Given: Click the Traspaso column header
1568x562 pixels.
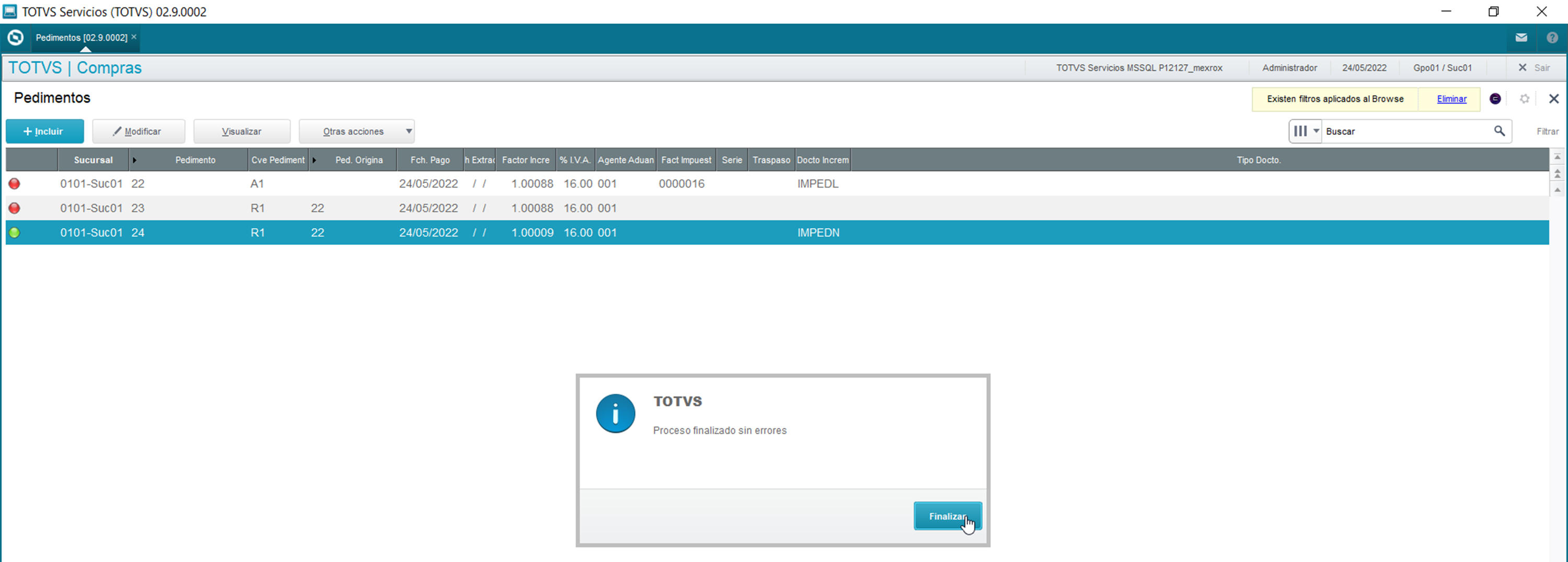Looking at the screenshot, I should click(771, 160).
